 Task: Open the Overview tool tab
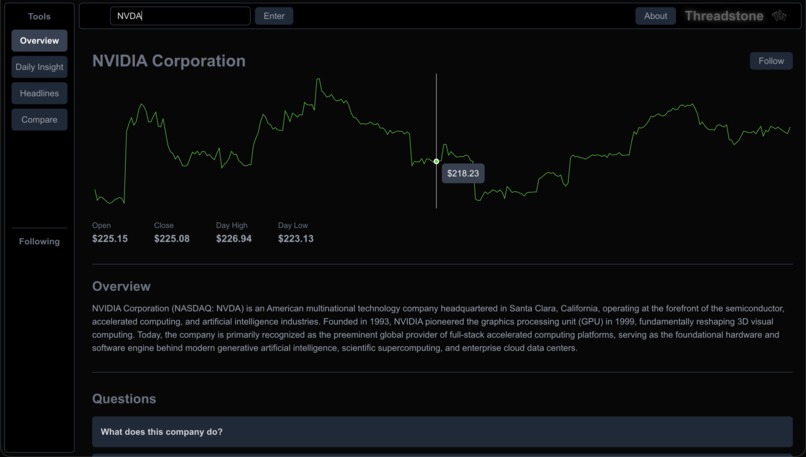[39, 41]
